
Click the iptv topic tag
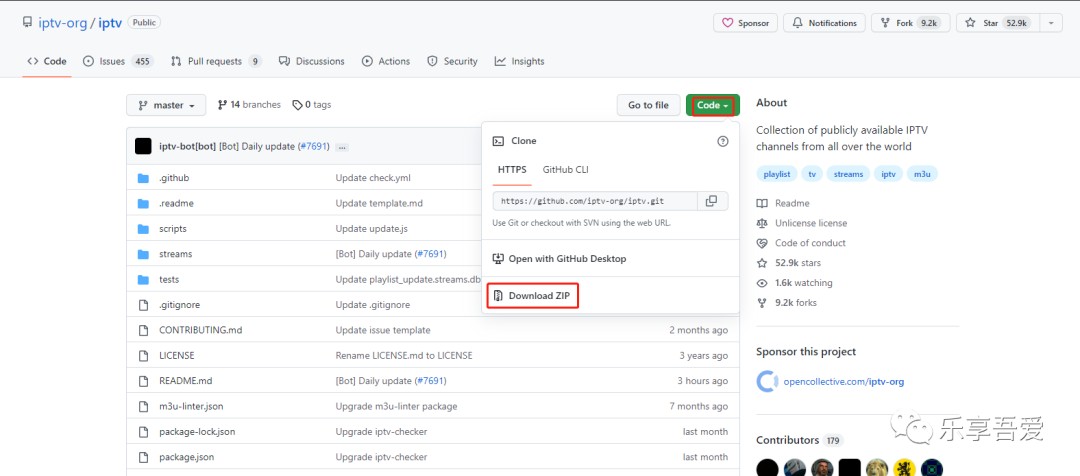click(x=889, y=174)
